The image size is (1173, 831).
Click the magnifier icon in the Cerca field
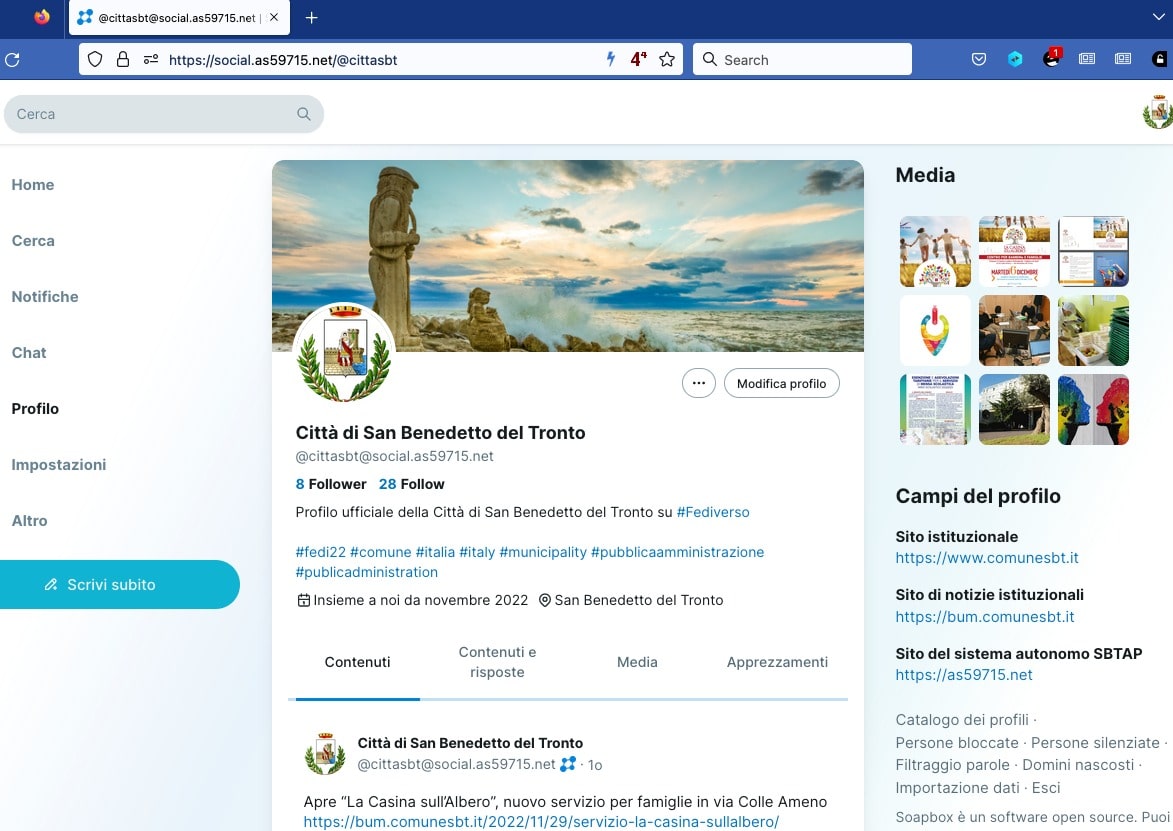click(x=304, y=114)
